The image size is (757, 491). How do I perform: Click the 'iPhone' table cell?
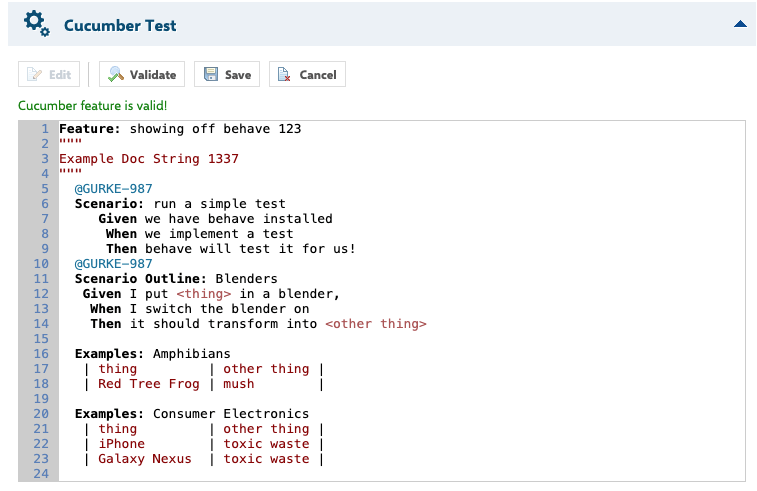coord(121,444)
